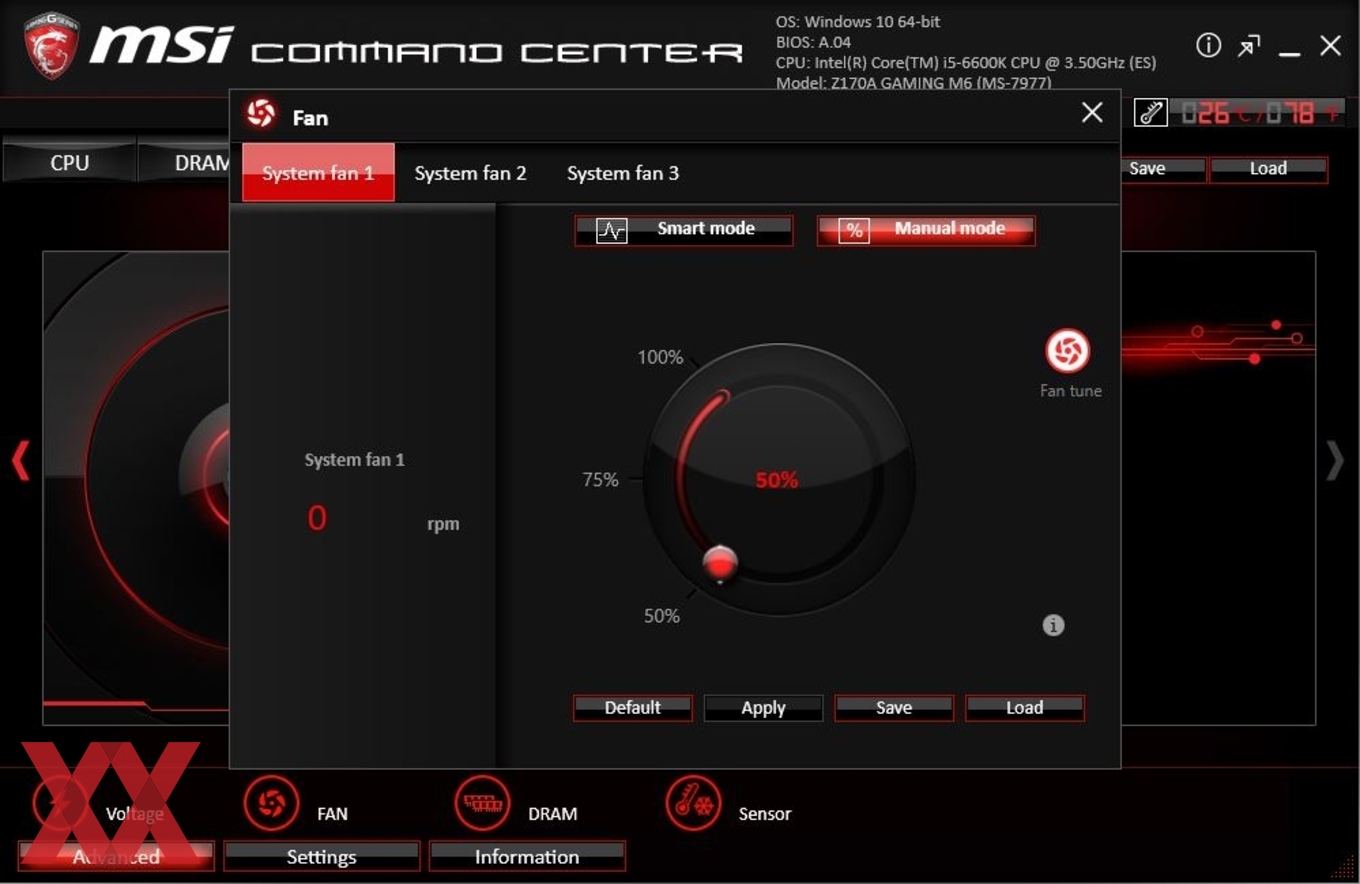Viewport: 1360px width, 884px height.
Task: Set fan dial to 75% mark
Action: [x=600, y=480]
